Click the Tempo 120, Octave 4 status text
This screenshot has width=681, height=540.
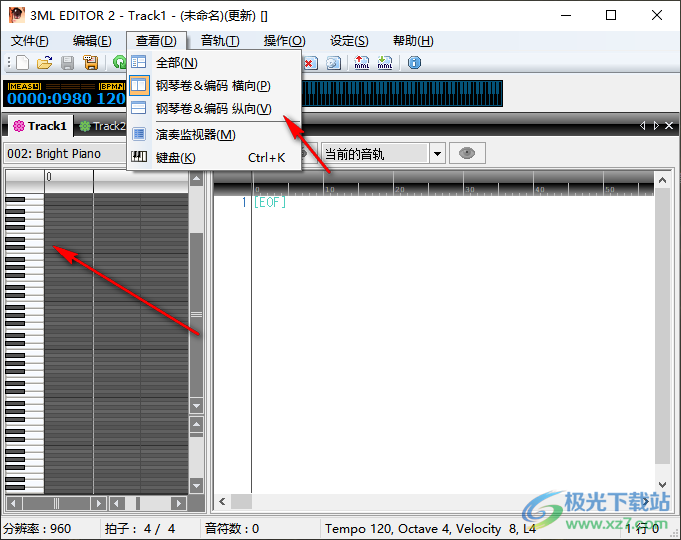tap(431, 529)
